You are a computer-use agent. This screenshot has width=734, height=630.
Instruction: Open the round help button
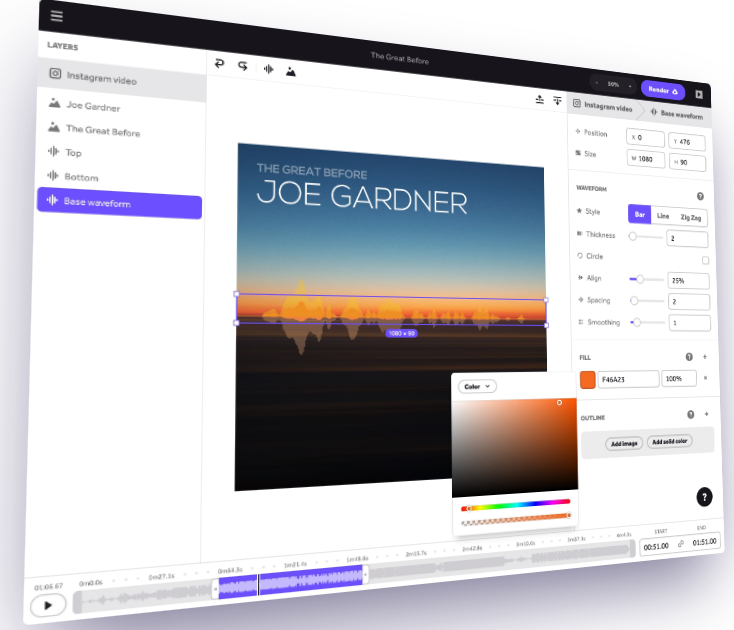[704, 497]
